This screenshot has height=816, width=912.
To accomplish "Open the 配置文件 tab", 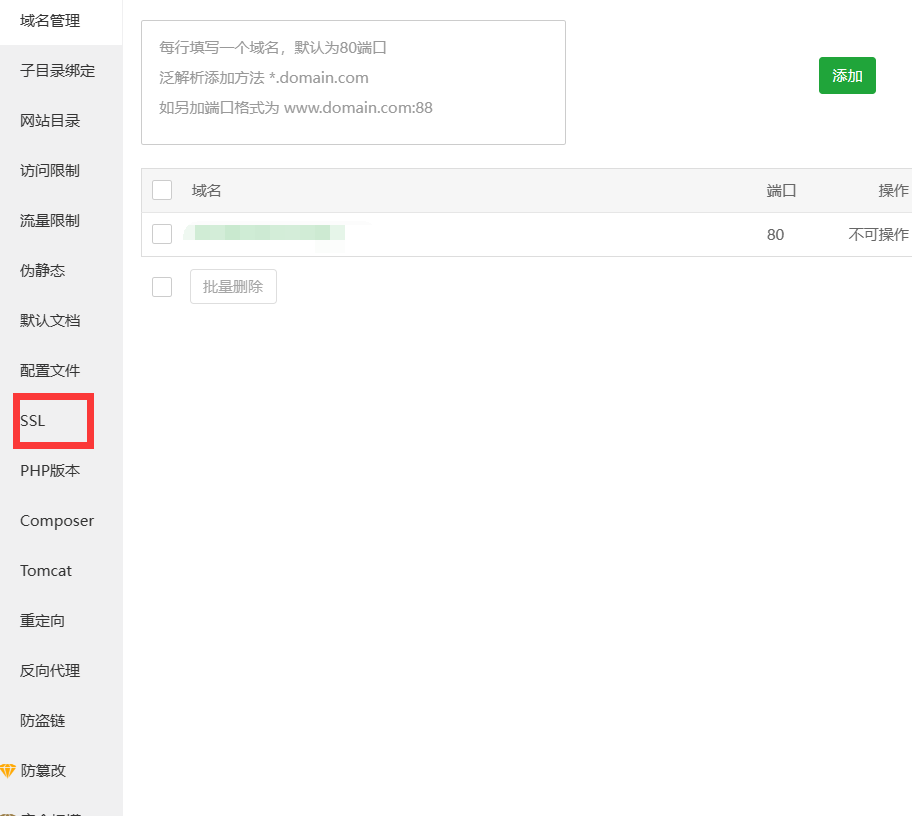I will [50, 371].
